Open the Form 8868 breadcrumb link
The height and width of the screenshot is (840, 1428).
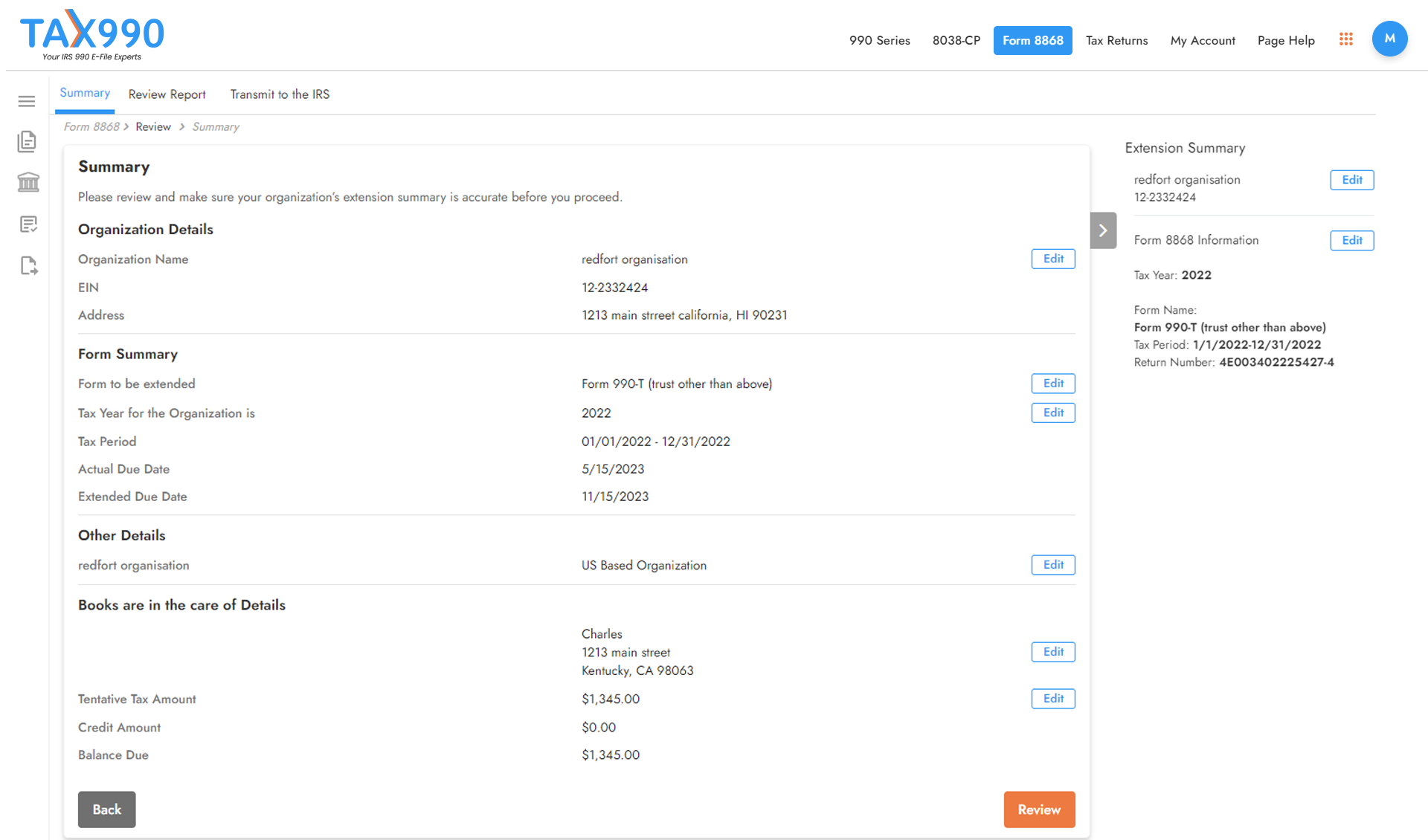91,126
